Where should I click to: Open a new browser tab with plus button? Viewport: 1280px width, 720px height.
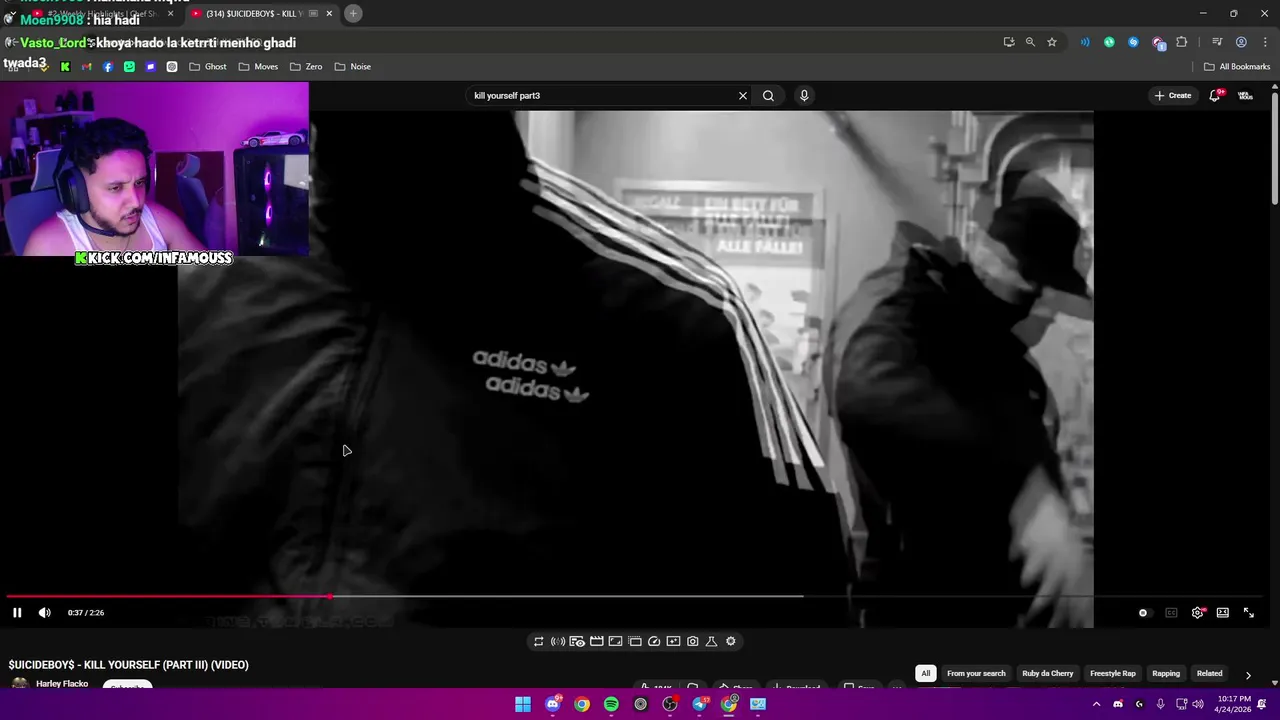pyautogui.click(x=353, y=13)
